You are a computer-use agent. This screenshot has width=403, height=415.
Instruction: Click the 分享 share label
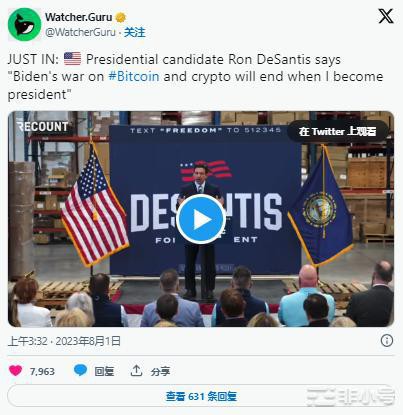click(160, 371)
